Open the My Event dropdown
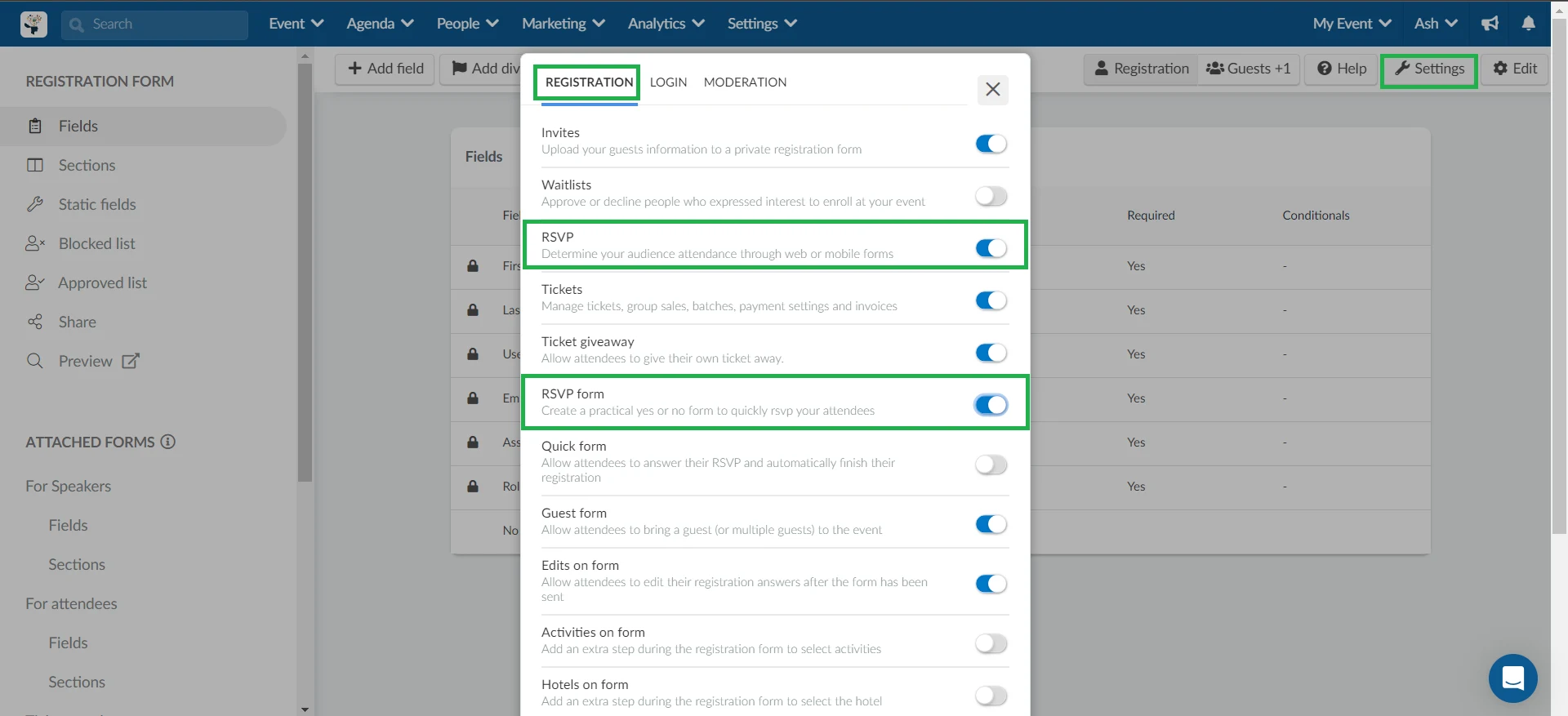This screenshot has width=1568, height=716. (x=1352, y=24)
